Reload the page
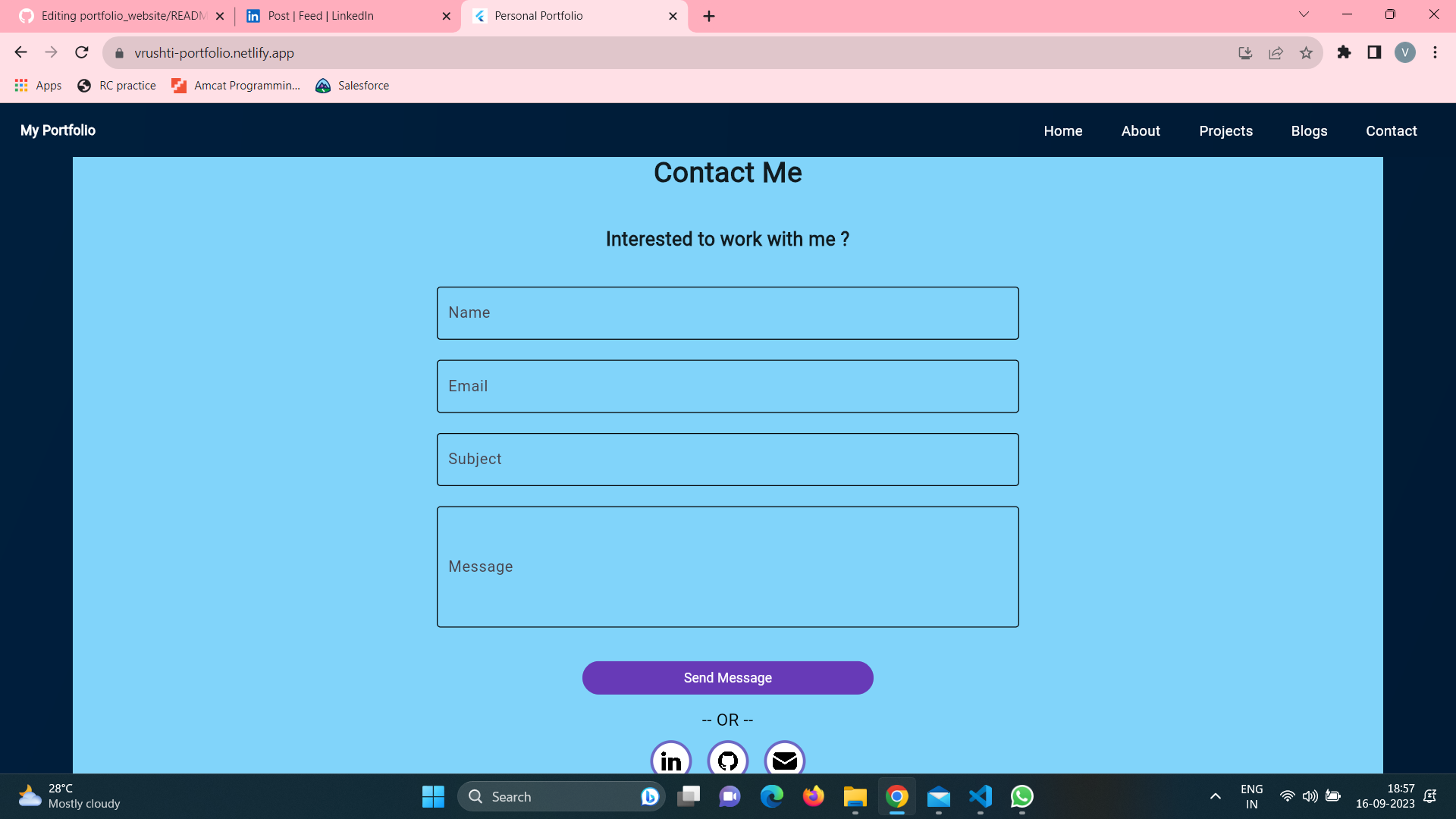Image resolution: width=1456 pixels, height=819 pixels. tap(81, 52)
